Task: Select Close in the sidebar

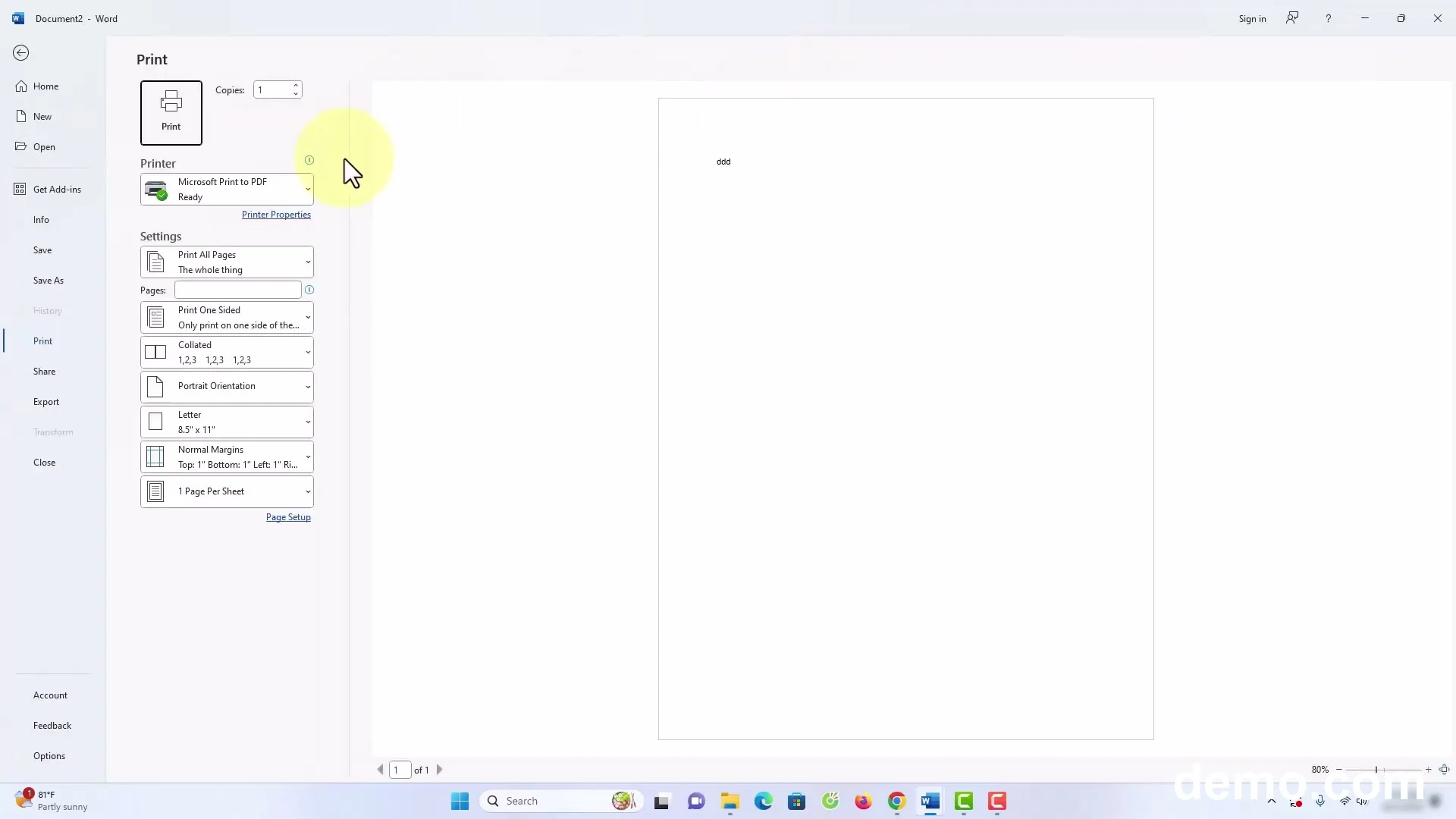Action: tap(44, 463)
